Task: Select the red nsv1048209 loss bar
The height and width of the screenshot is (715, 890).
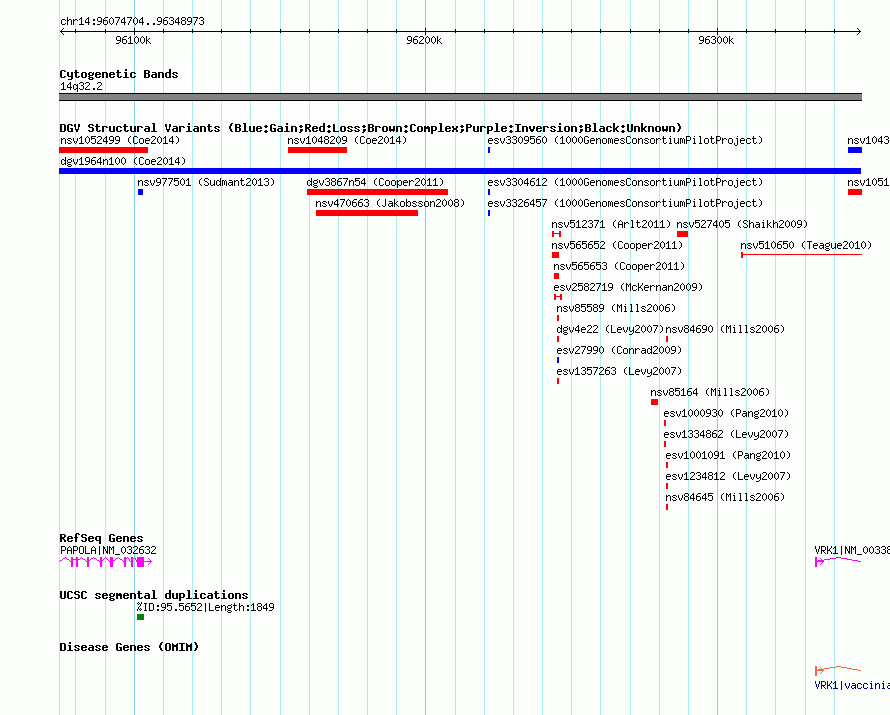Action: [317, 150]
